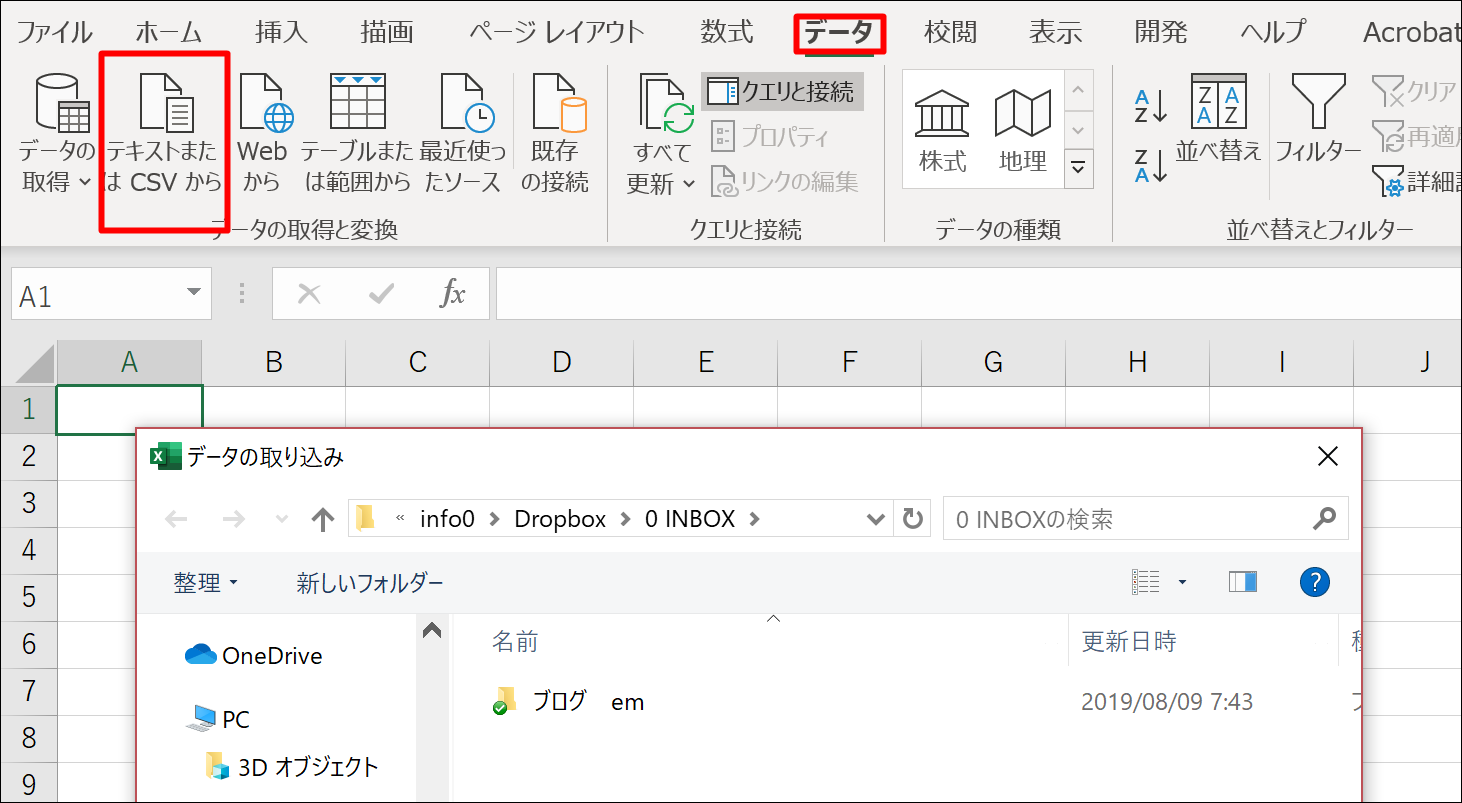Screen dimensions: 1462x803
Task: Select 3D オブジェクト in navigation pane
Action: pos(292,767)
